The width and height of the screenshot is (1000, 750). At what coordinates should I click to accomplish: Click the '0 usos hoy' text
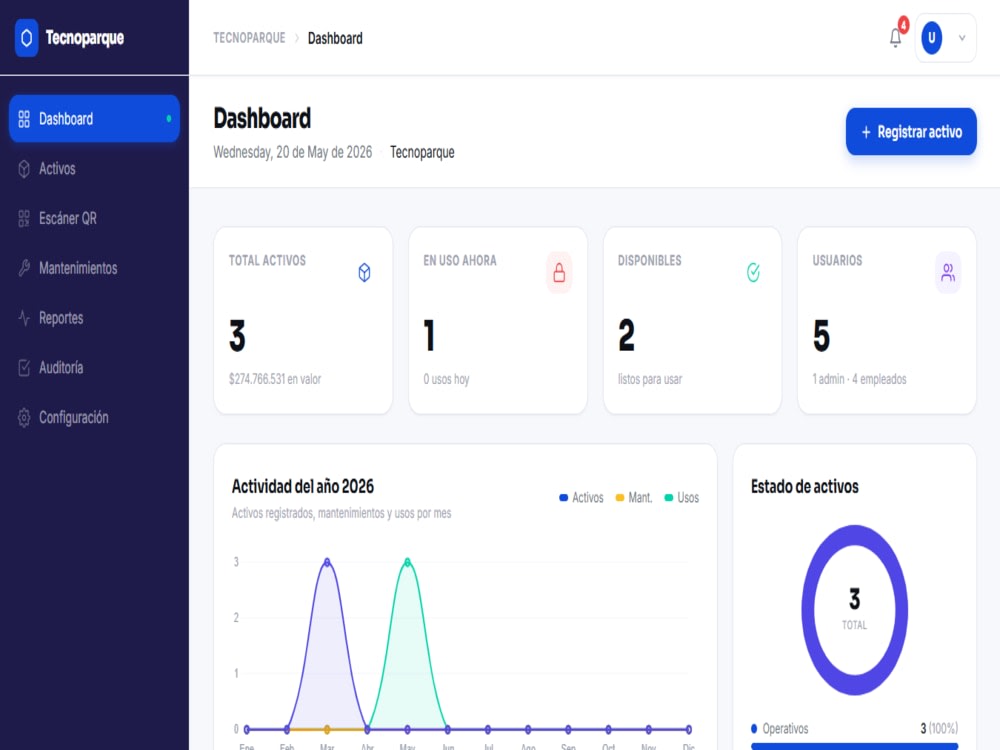pos(446,379)
